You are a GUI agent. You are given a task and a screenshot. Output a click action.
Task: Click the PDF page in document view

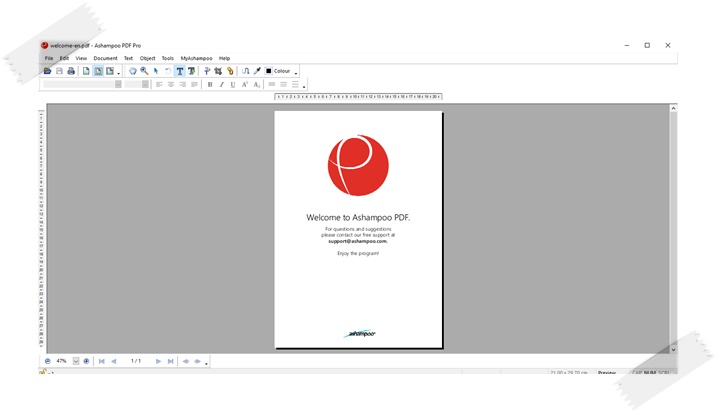(x=358, y=230)
